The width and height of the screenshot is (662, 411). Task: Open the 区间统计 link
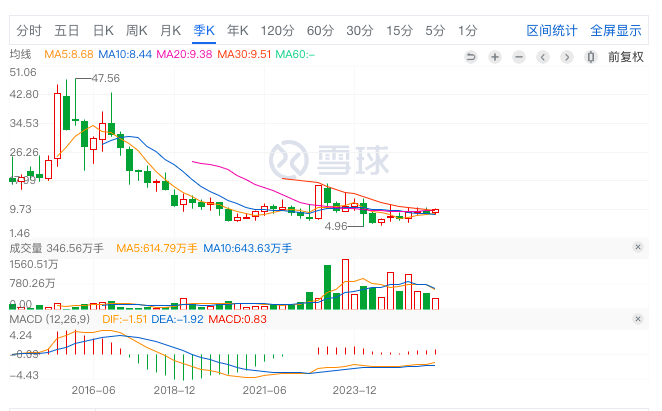[551, 30]
